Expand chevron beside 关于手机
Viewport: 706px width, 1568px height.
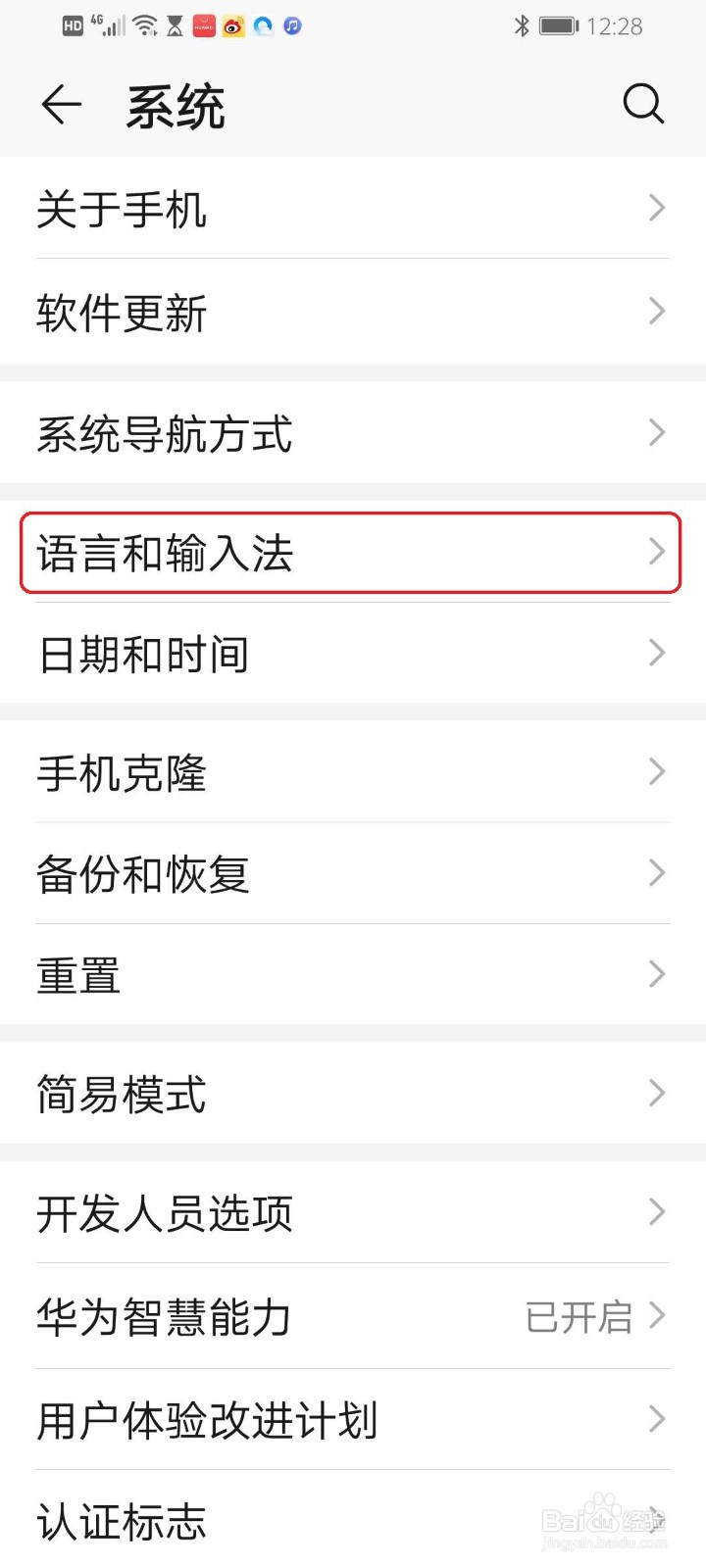(x=657, y=208)
